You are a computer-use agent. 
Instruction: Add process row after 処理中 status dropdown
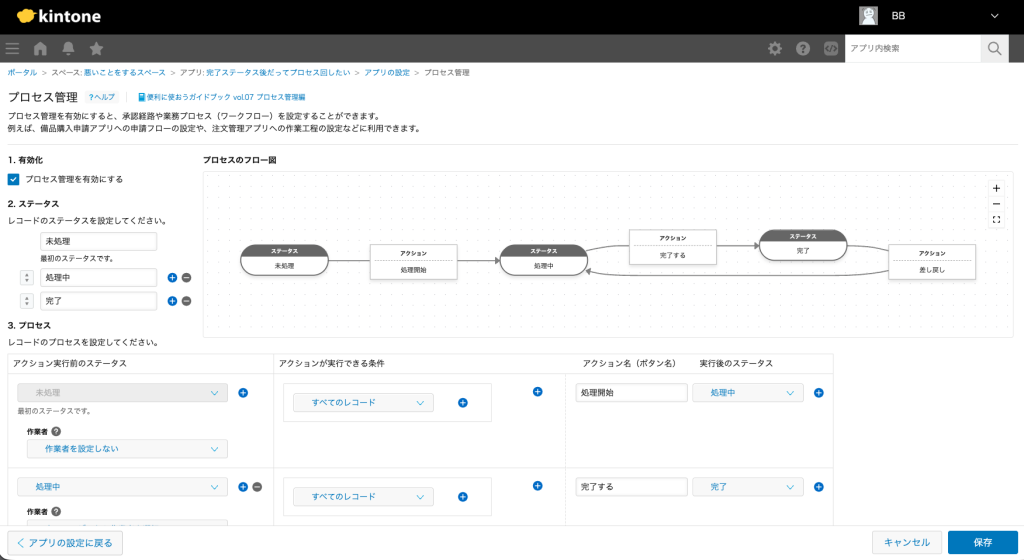coord(243,487)
